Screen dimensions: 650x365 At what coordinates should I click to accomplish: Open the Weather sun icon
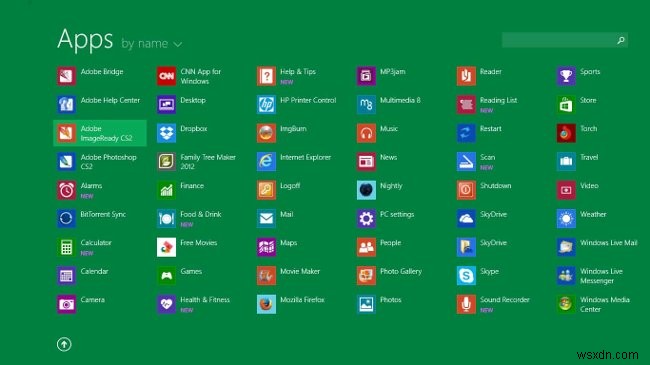point(566,219)
